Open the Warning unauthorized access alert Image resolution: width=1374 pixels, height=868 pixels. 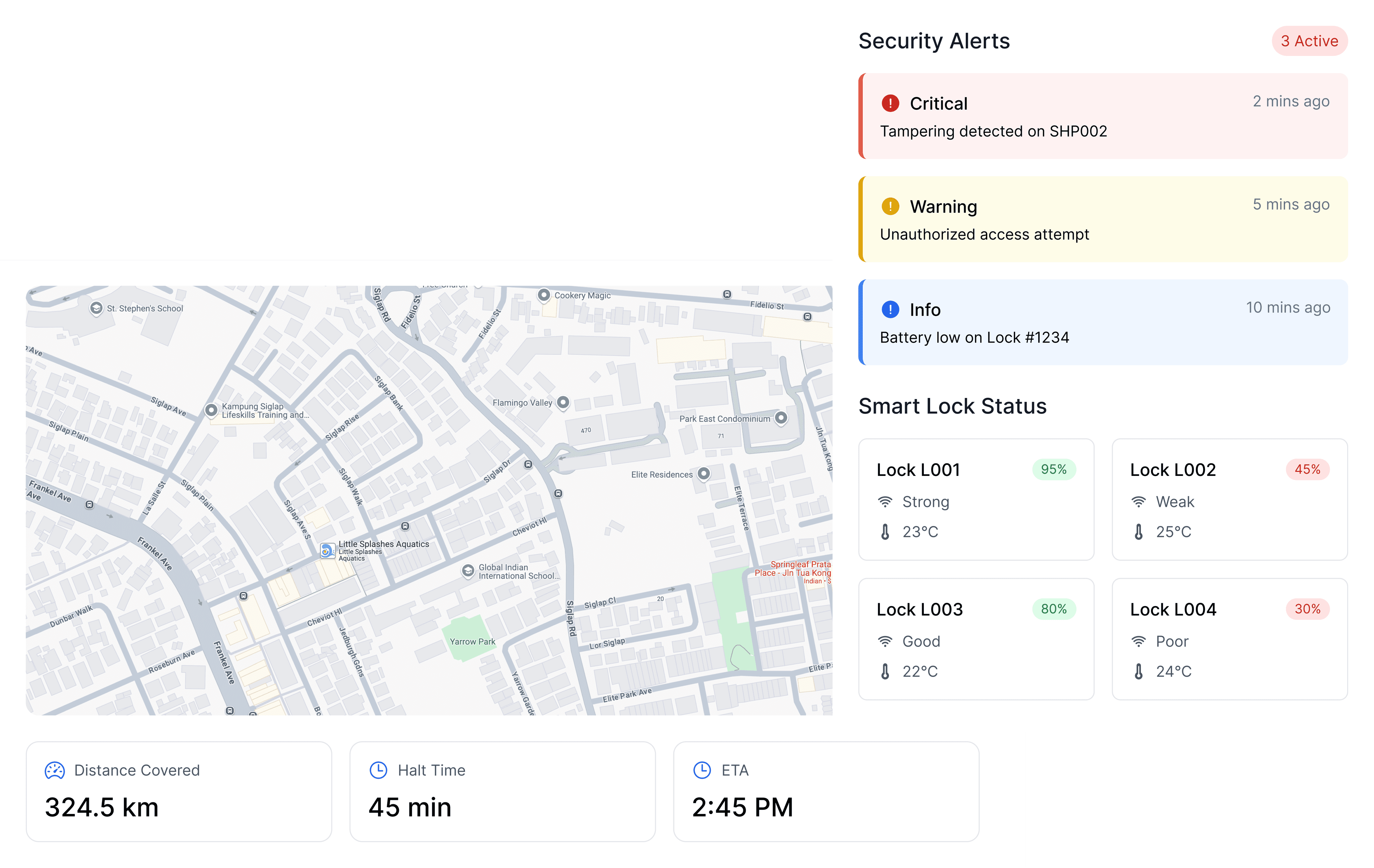pos(1103,219)
